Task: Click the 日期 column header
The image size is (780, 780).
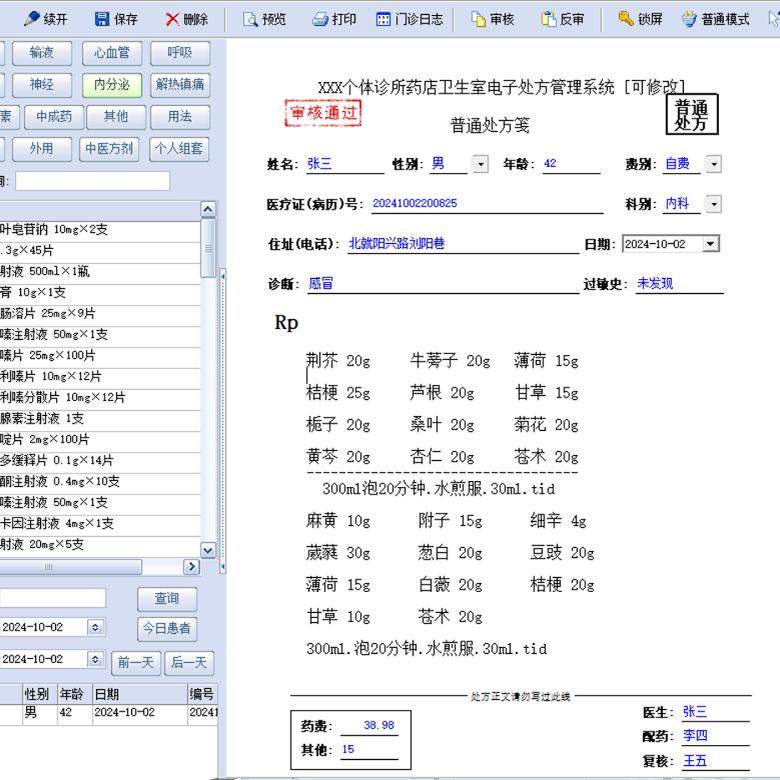Action: pos(139,694)
